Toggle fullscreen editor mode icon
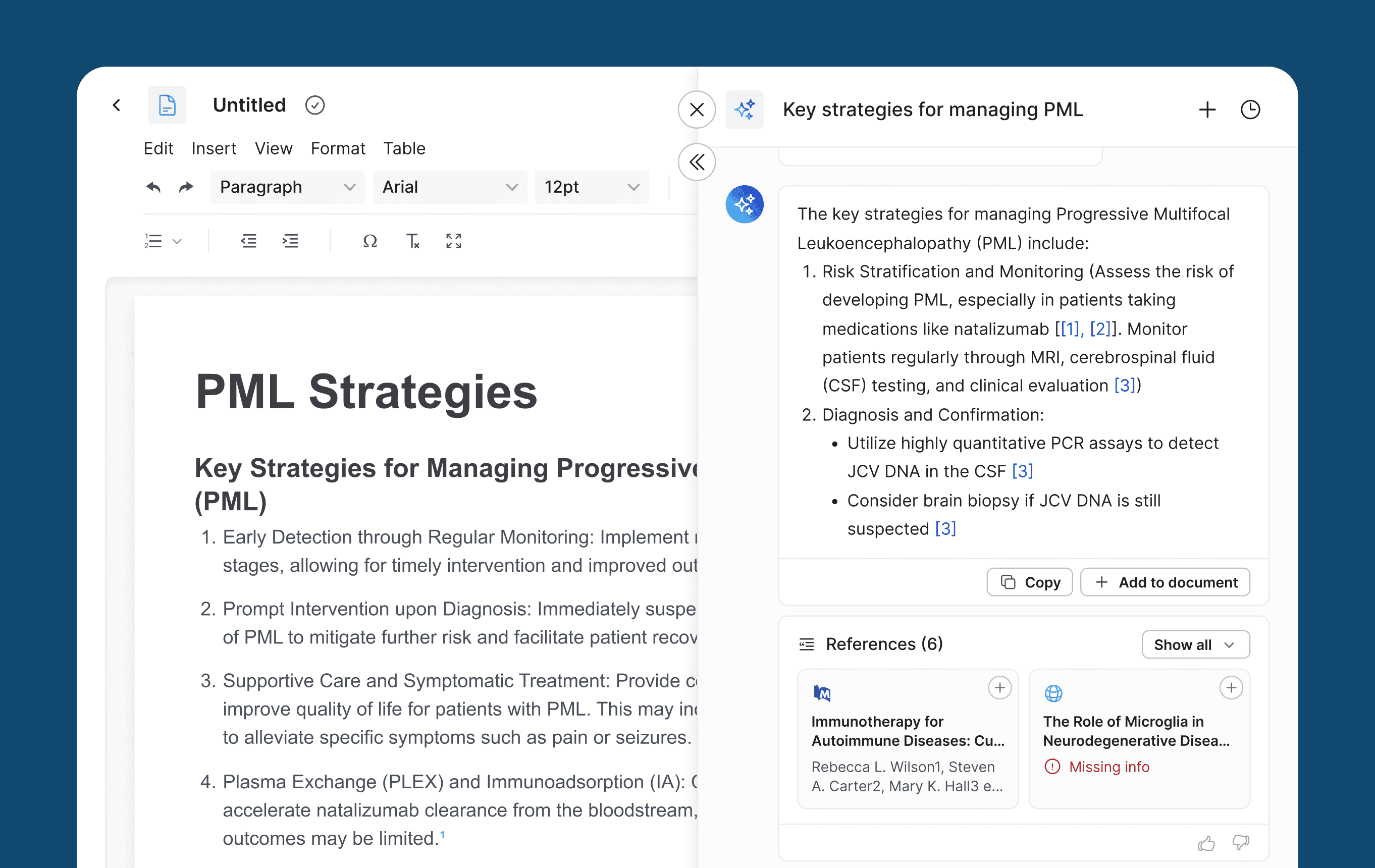 click(x=453, y=242)
